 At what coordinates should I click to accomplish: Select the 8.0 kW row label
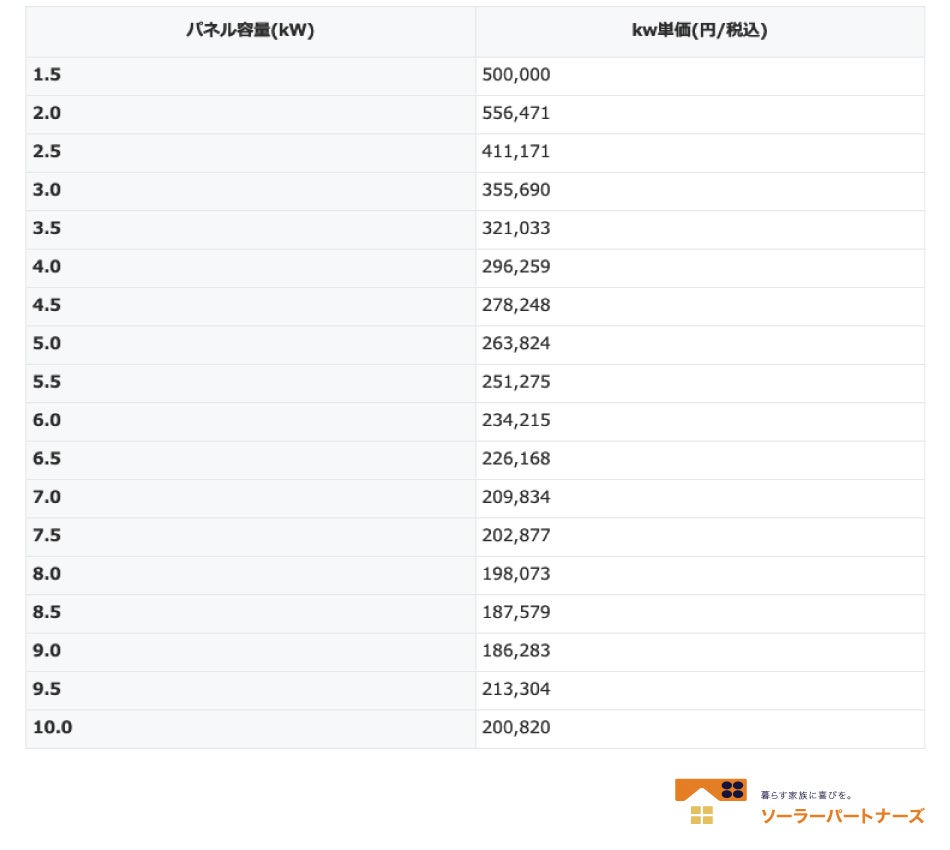[x=47, y=574]
